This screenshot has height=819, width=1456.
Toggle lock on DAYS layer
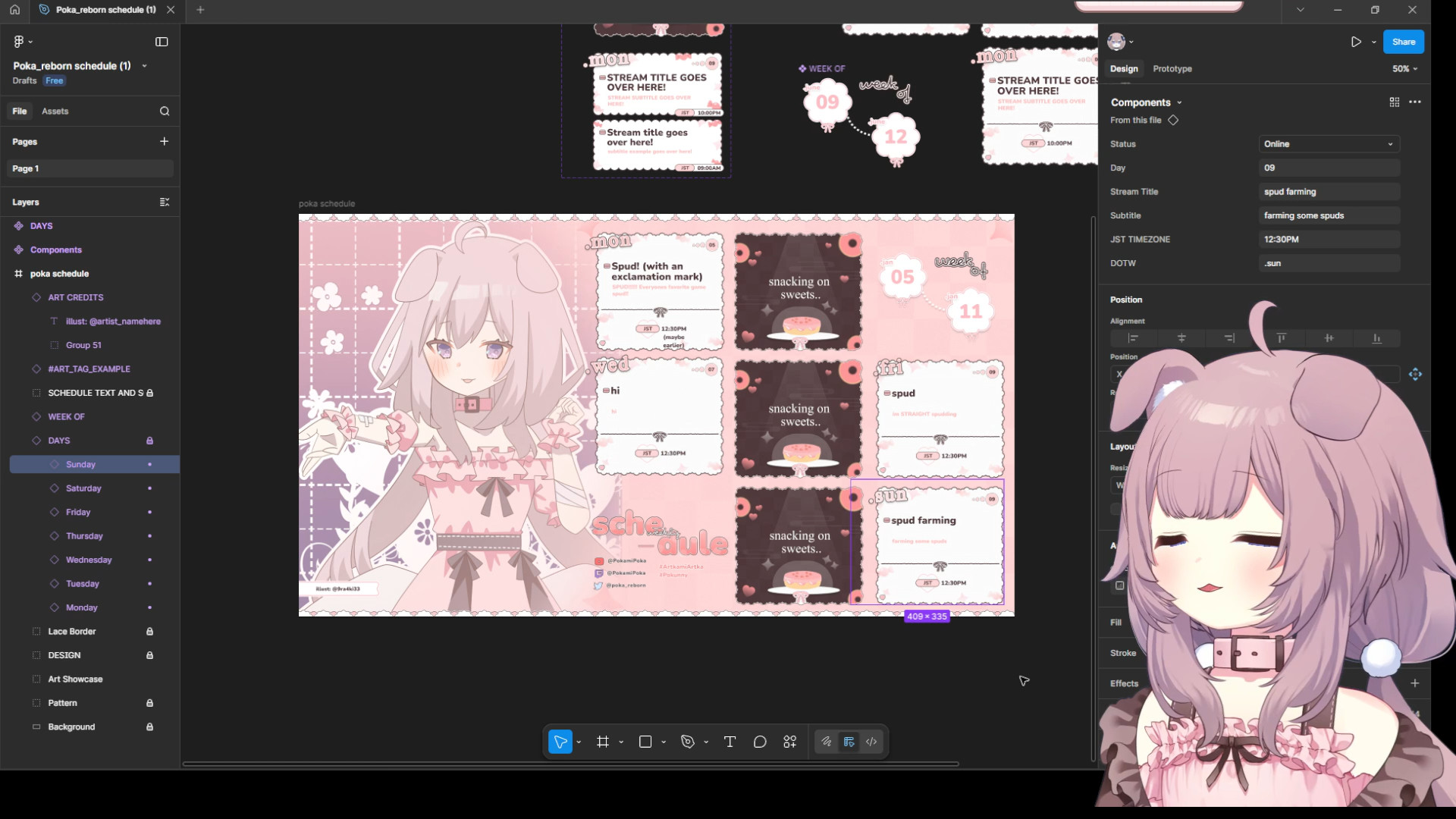[149, 441]
